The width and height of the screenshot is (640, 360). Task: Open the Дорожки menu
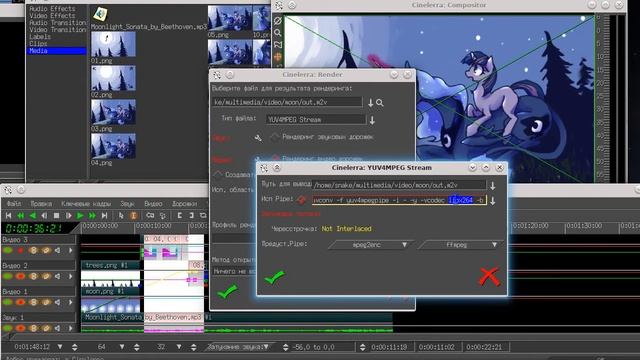[x=184, y=203]
